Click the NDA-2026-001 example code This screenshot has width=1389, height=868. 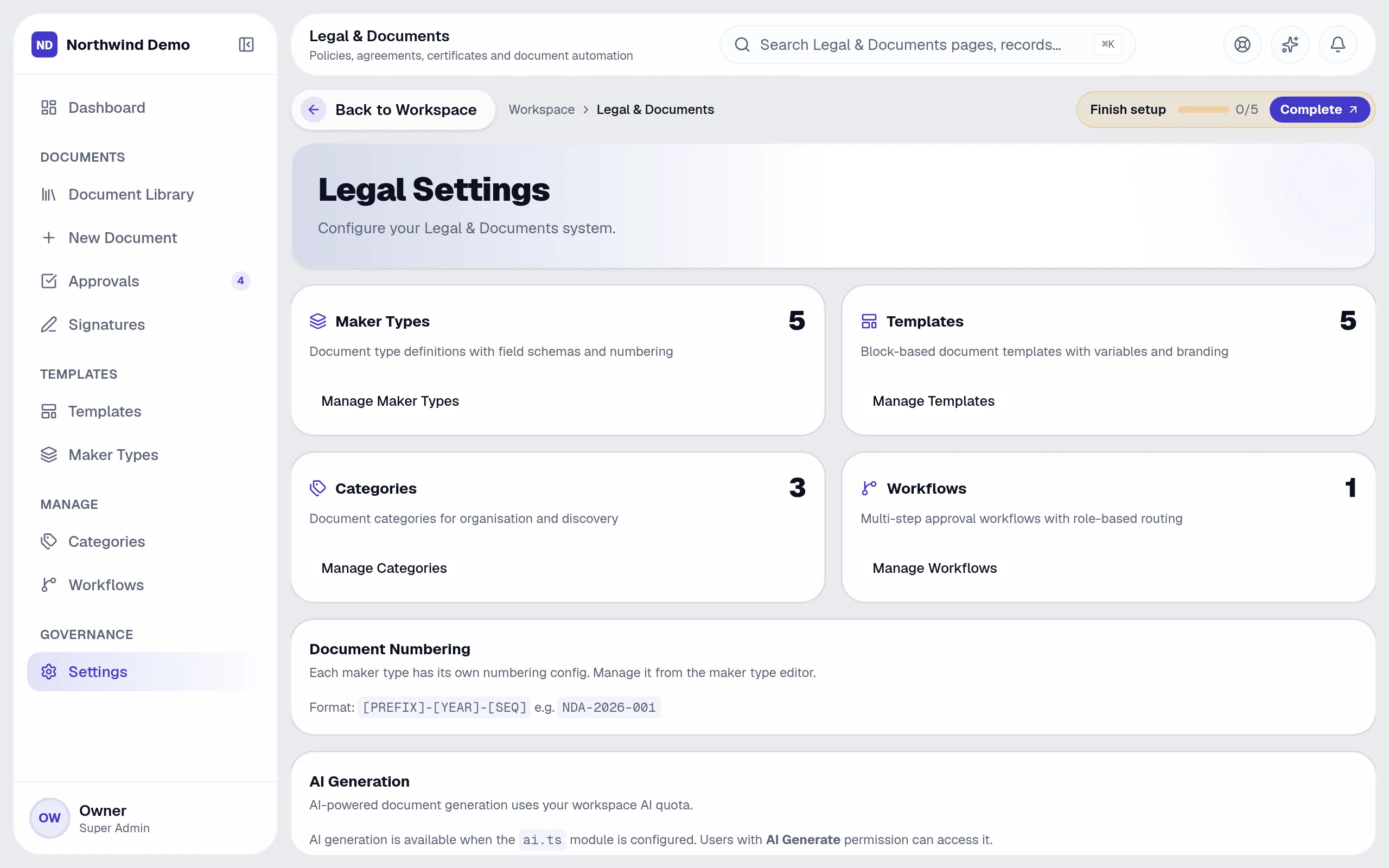[x=609, y=707]
